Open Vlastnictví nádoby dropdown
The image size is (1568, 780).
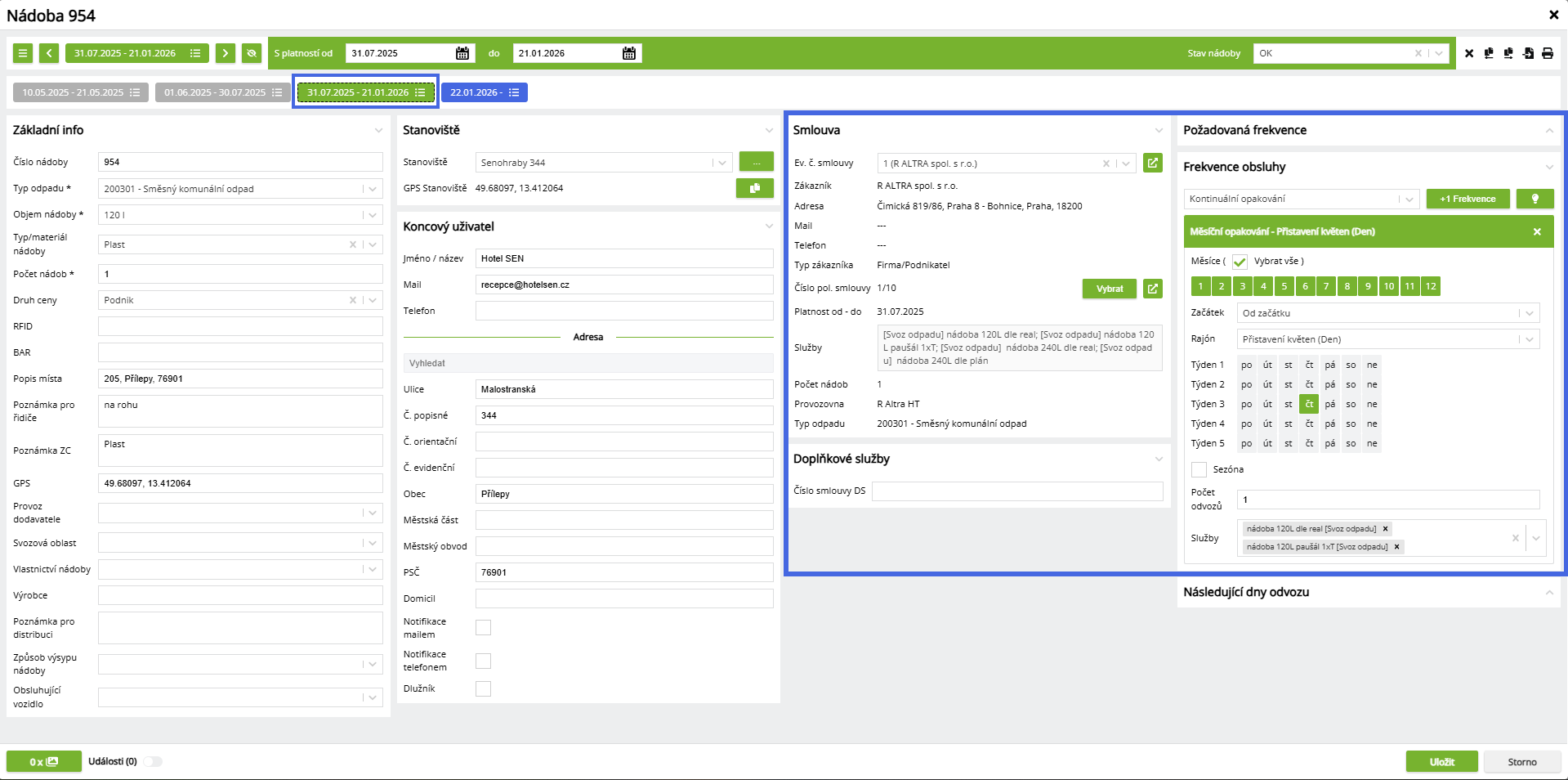pyautogui.click(x=373, y=569)
